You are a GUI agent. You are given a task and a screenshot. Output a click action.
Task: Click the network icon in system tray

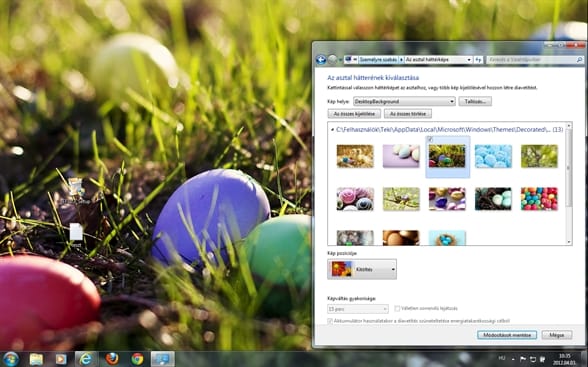click(x=532, y=360)
